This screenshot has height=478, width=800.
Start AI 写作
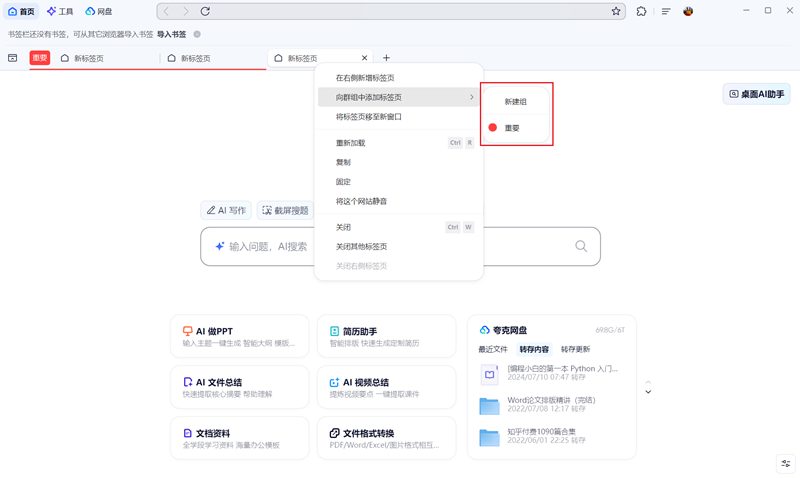tap(226, 210)
